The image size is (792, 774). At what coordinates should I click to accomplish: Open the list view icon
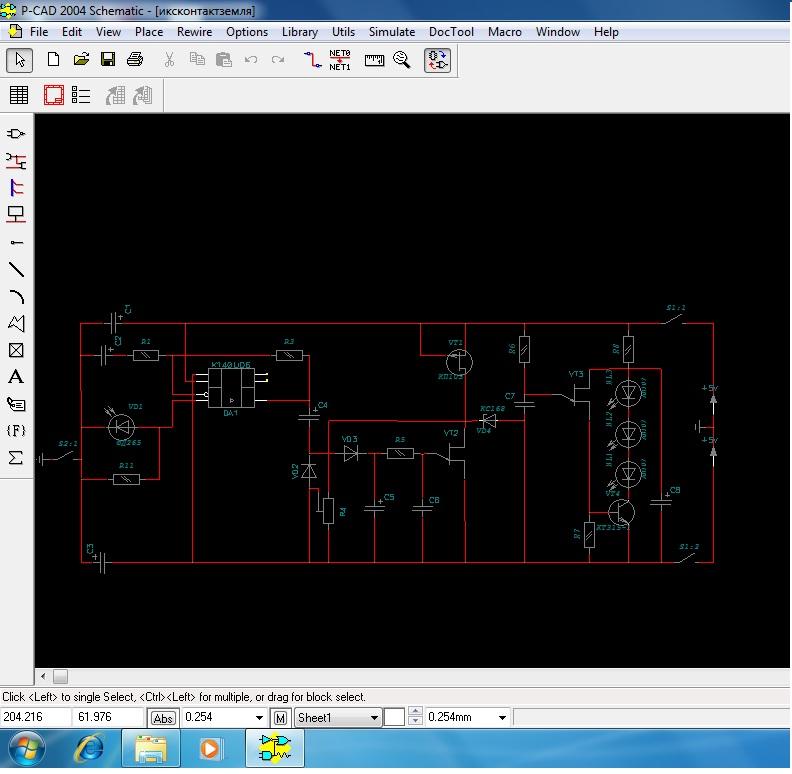(81, 95)
